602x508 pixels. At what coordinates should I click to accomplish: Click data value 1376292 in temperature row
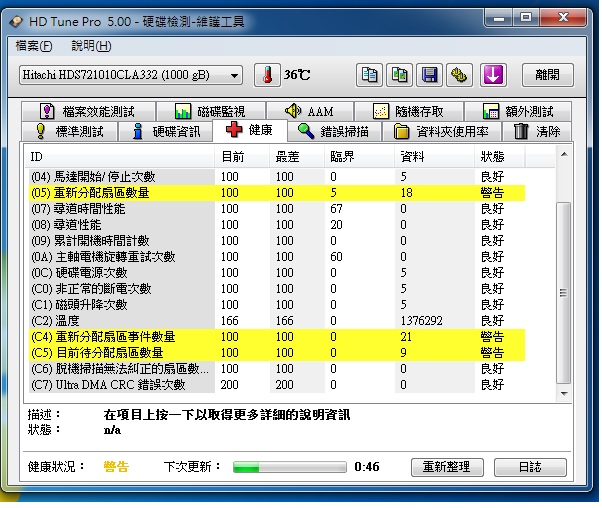tap(422, 321)
